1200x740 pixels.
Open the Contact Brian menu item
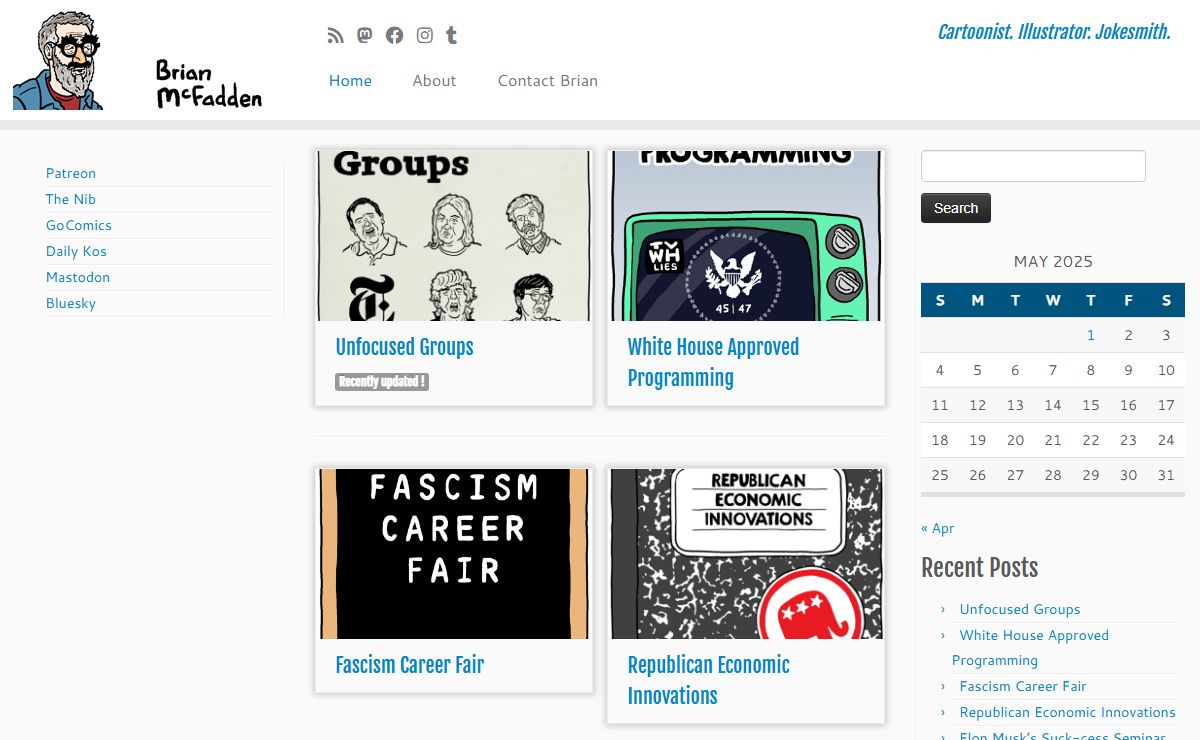547,81
